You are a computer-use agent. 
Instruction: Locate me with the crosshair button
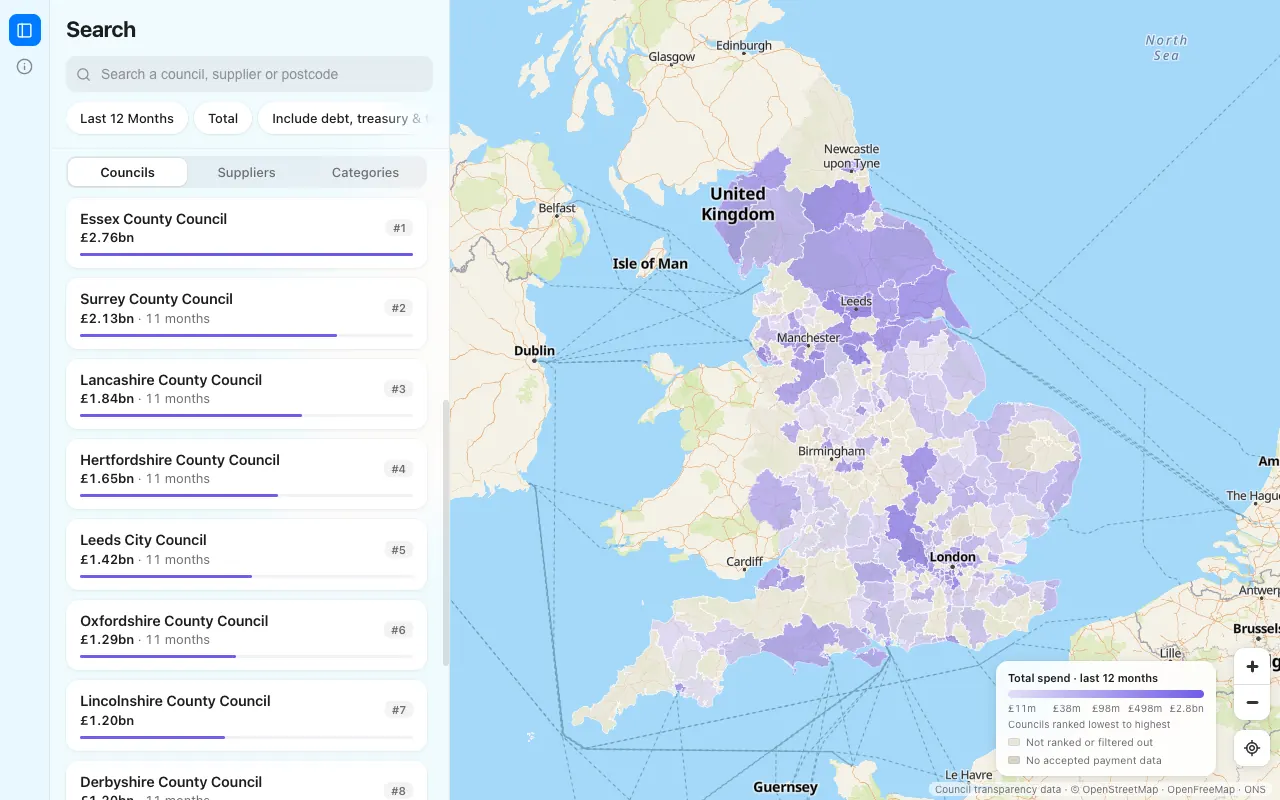1252,748
